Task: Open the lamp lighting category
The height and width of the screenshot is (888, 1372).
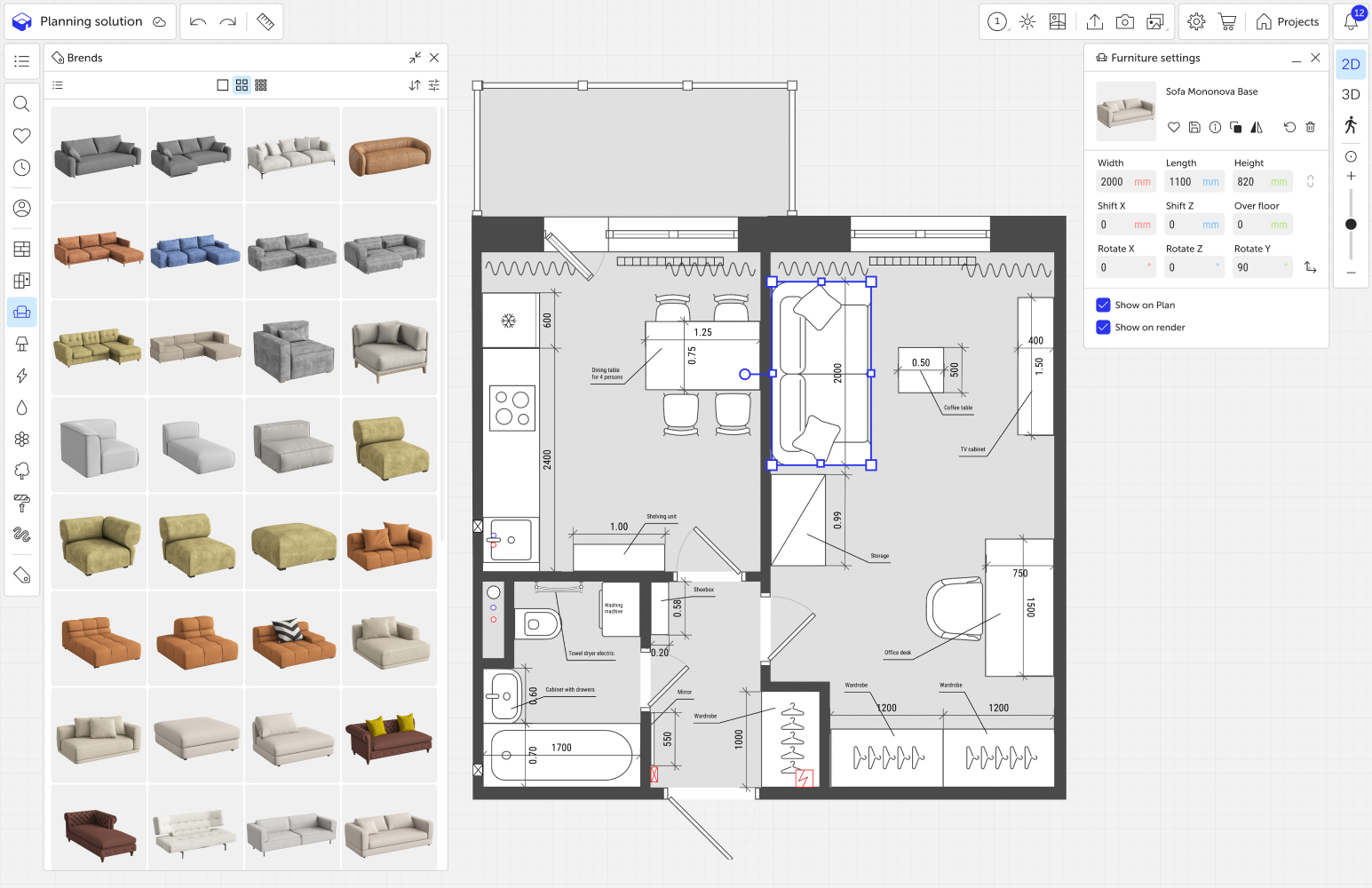Action: point(22,344)
